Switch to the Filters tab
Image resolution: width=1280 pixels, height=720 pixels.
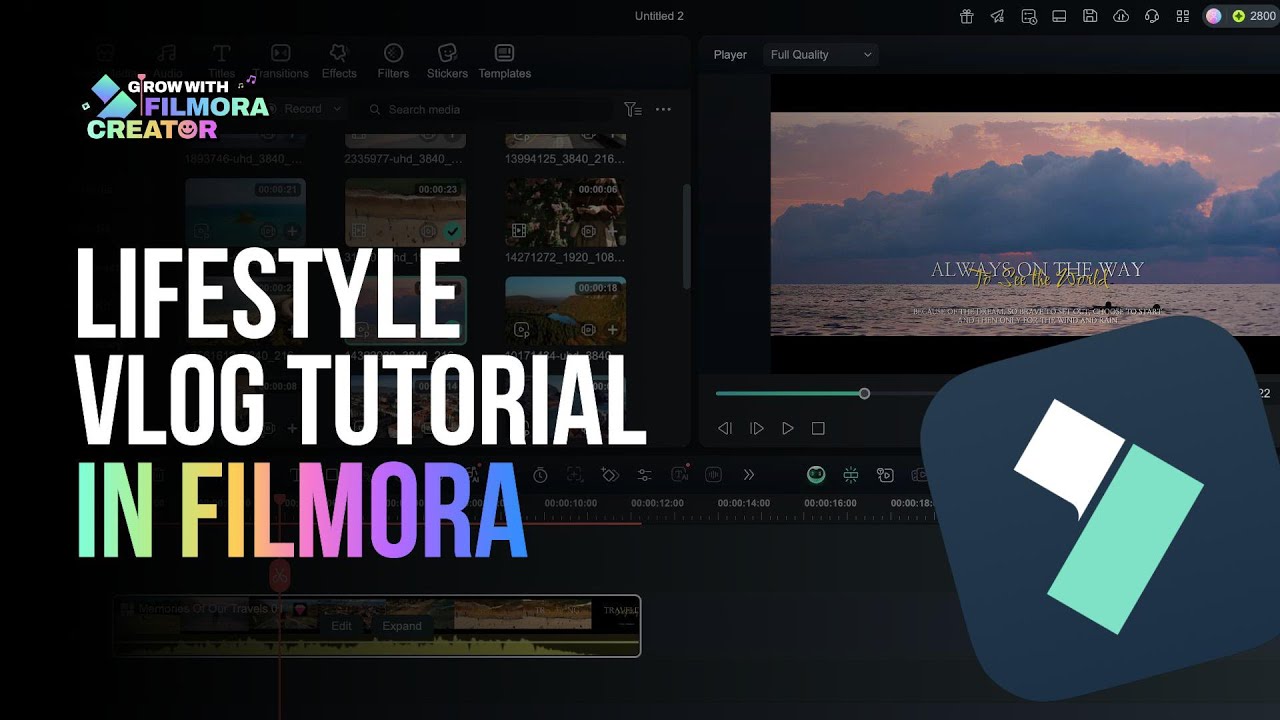click(x=393, y=62)
